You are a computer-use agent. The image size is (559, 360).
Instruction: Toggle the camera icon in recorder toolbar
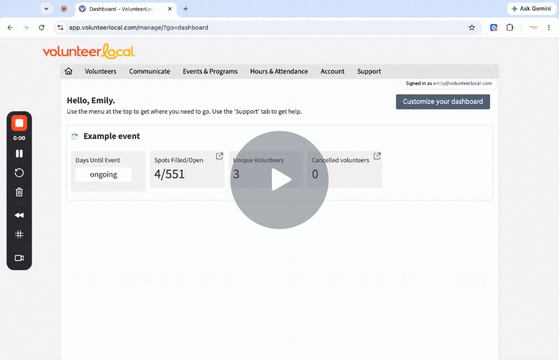[19, 258]
